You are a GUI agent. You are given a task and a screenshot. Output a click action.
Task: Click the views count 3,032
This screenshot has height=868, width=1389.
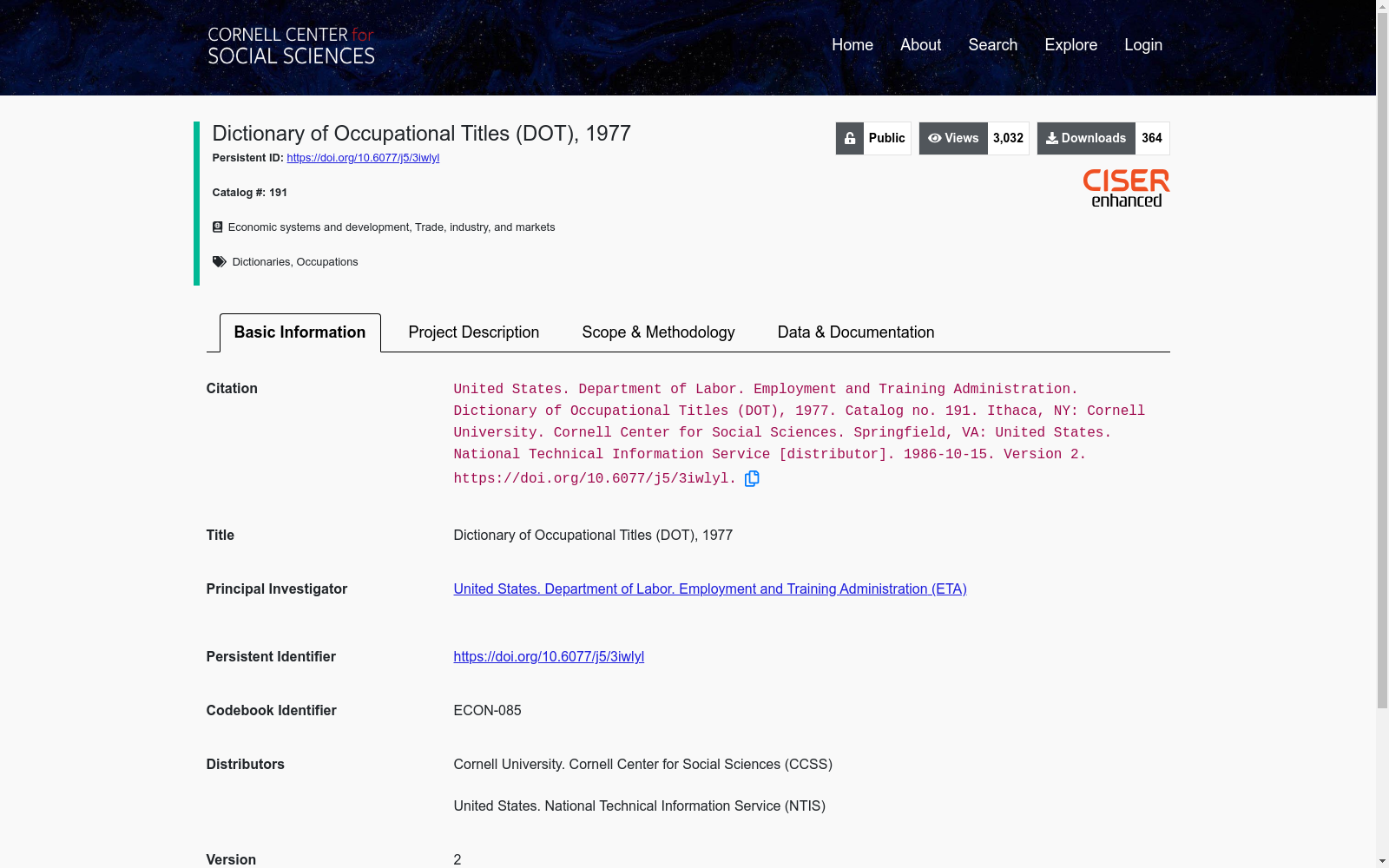click(1008, 138)
